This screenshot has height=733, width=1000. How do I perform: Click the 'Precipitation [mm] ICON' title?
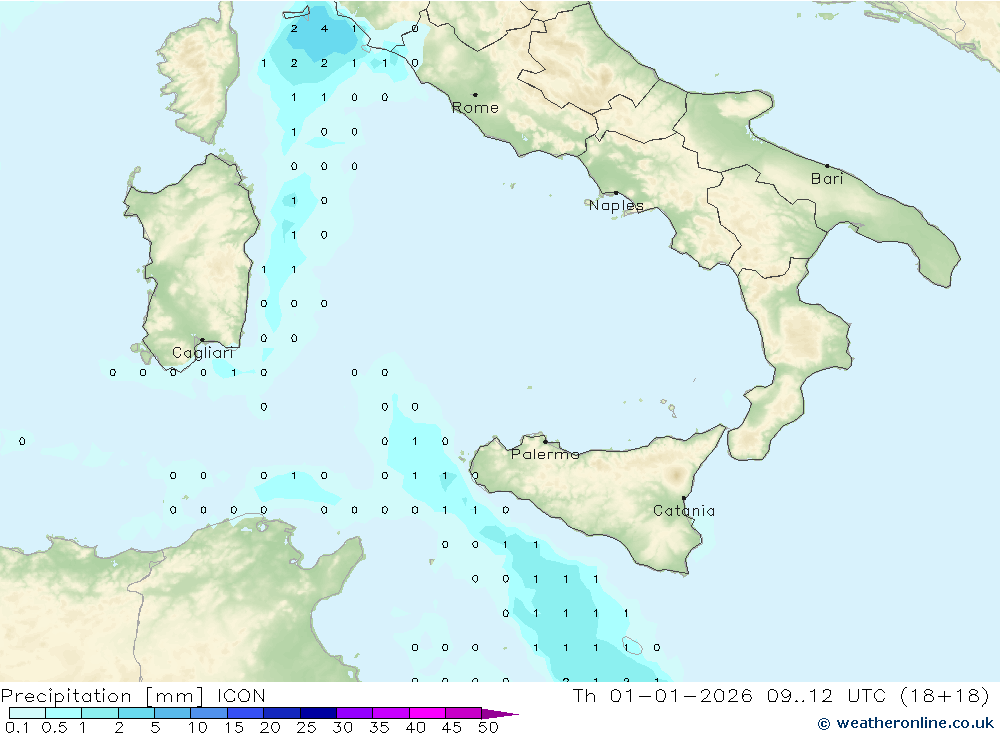pyautogui.click(x=133, y=695)
